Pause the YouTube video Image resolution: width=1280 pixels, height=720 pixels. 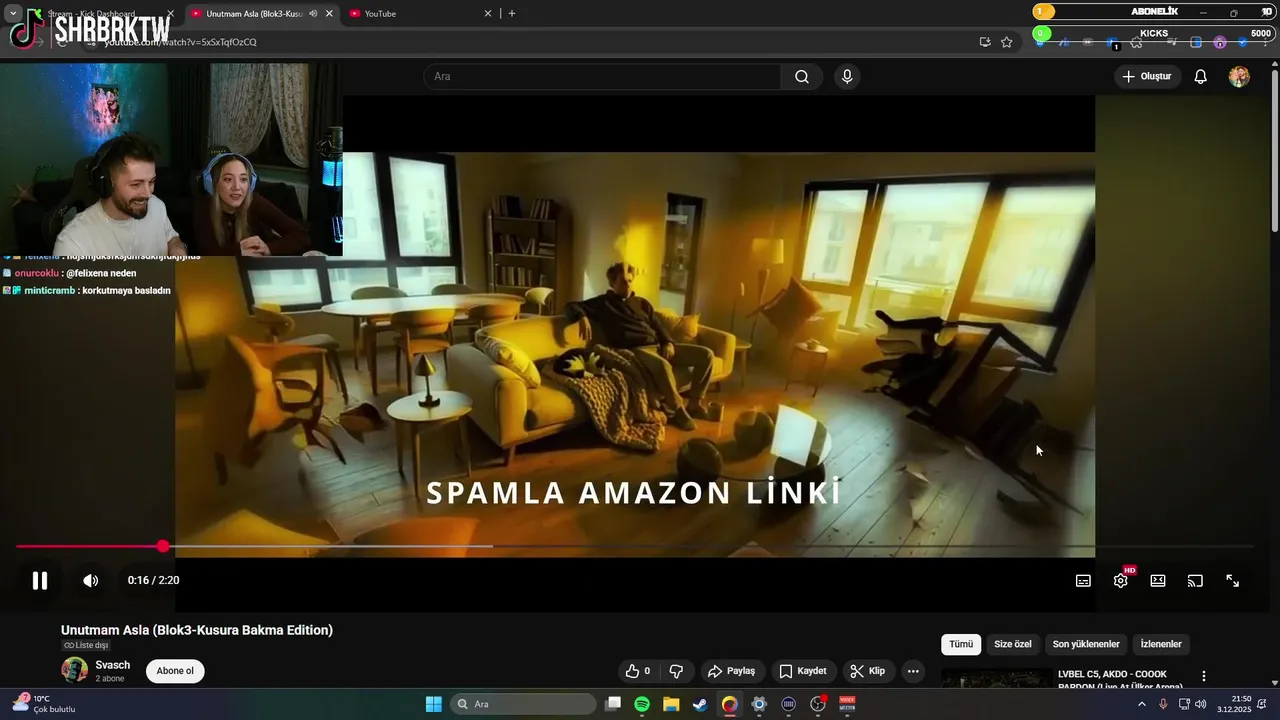pyautogui.click(x=40, y=580)
